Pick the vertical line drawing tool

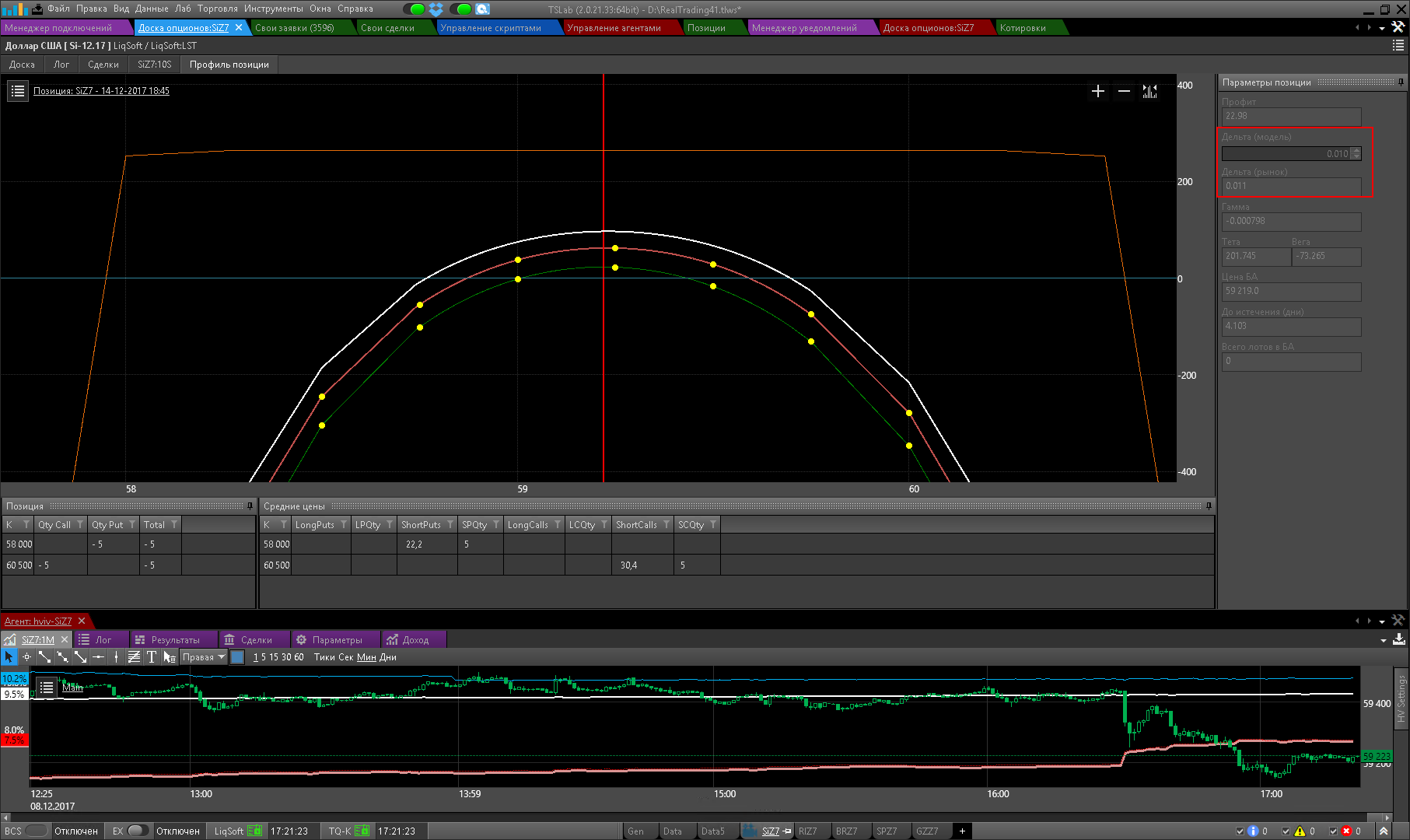click(116, 657)
